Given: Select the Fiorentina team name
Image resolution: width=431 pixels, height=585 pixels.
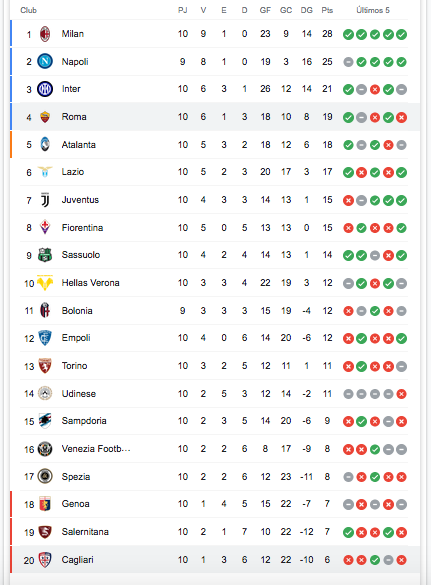Looking at the screenshot, I should (x=82, y=228).
